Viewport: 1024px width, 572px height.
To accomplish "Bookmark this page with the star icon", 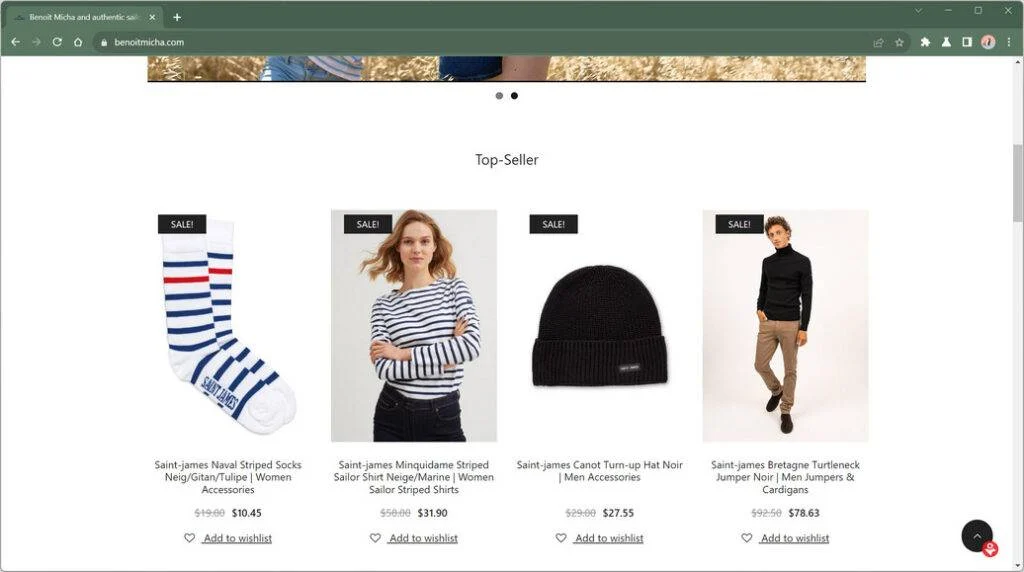I will (x=899, y=42).
